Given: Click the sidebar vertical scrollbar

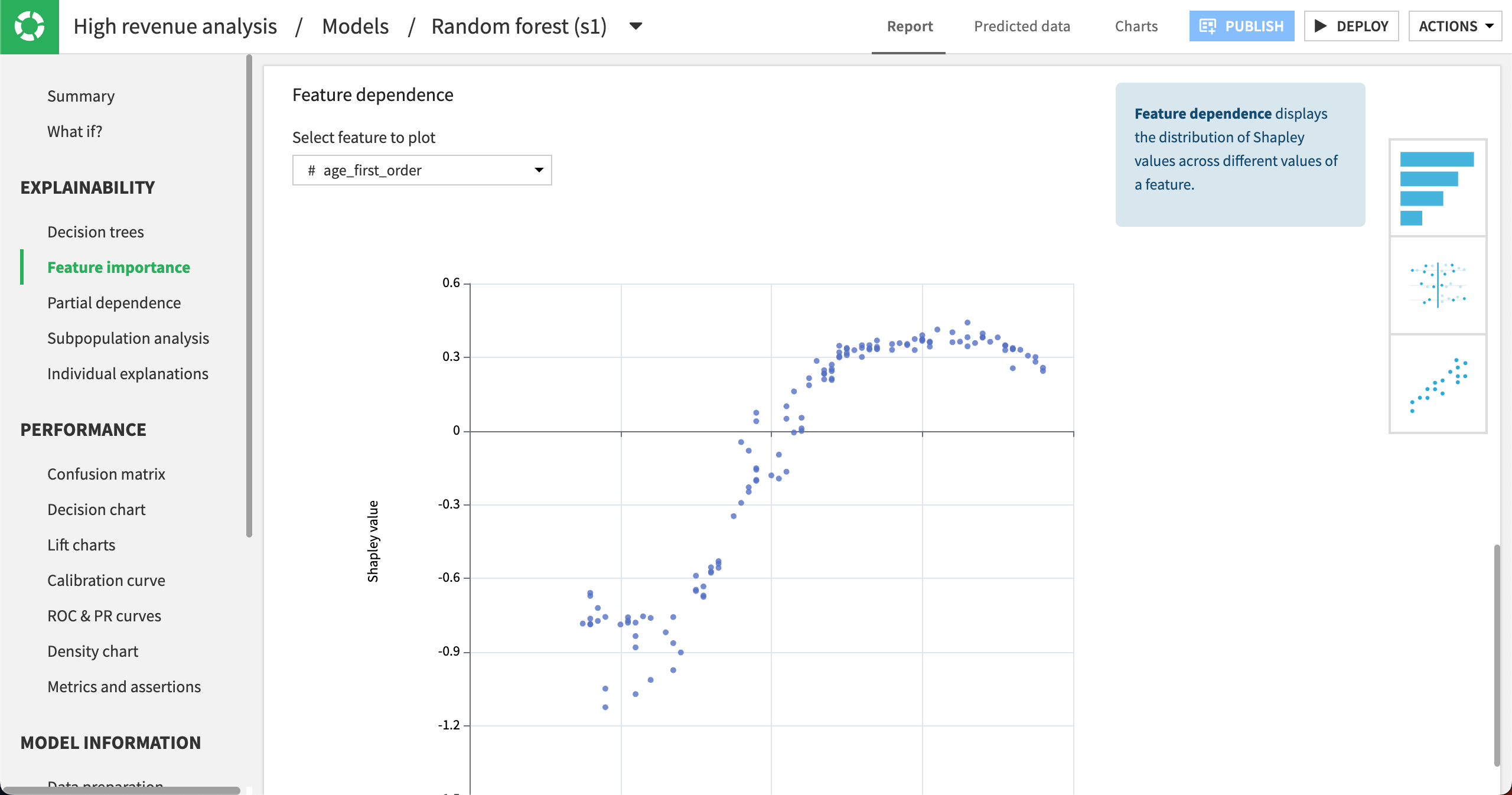Looking at the screenshot, I should (249, 295).
